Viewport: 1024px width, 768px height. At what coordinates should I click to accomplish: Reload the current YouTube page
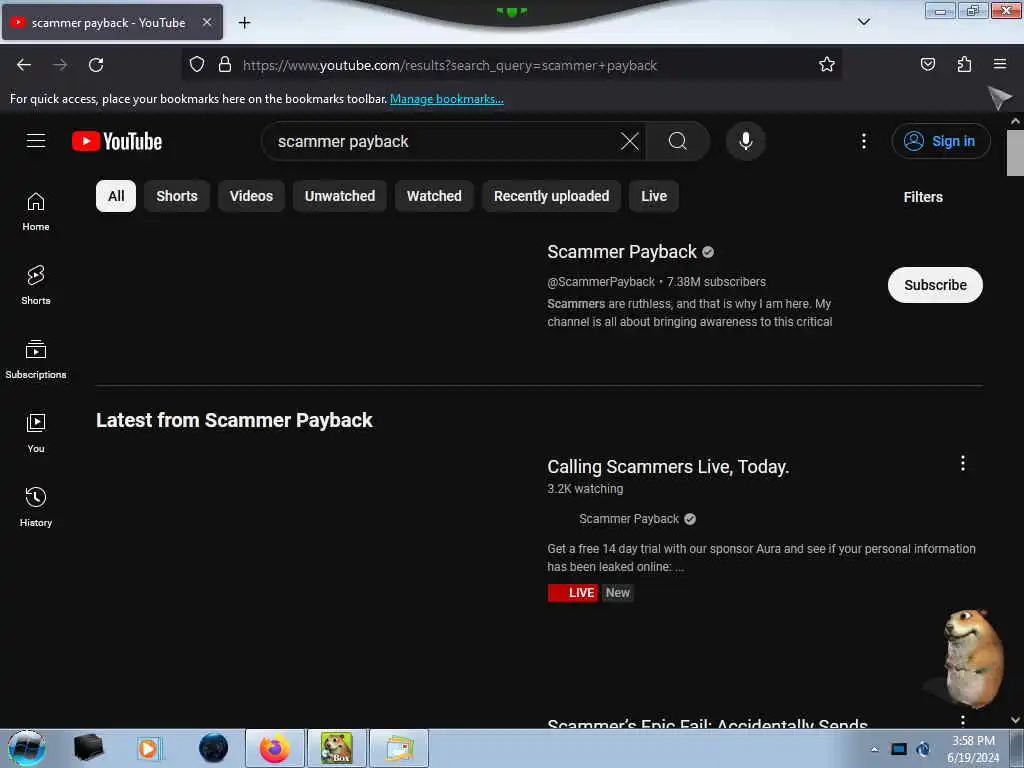click(x=96, y=65)
